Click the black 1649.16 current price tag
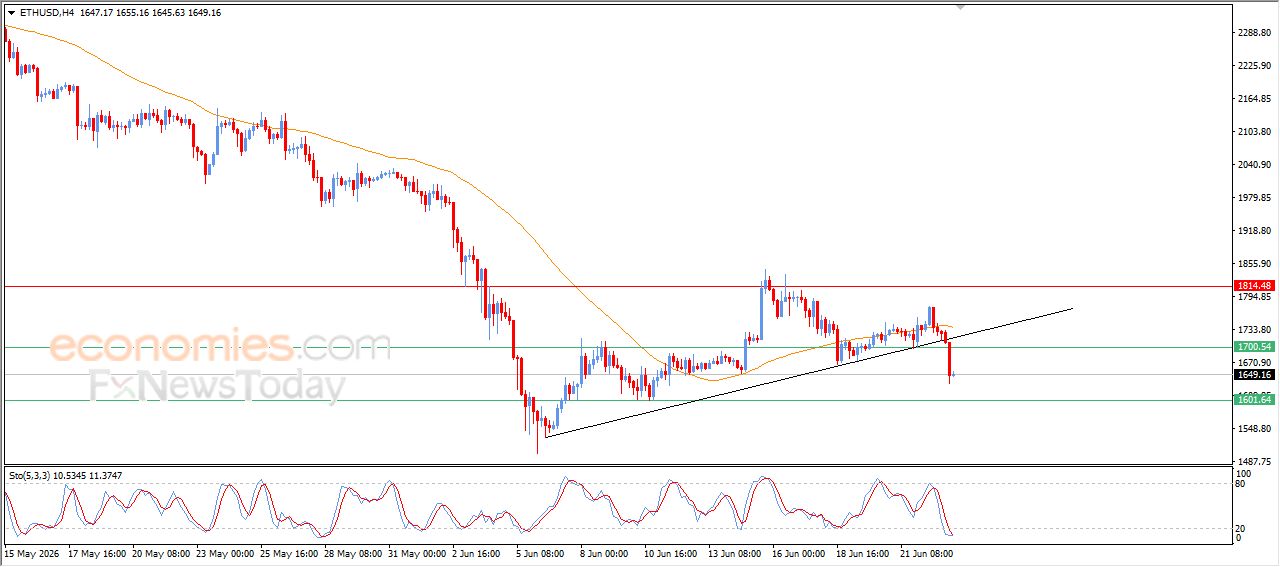This screenshot has height=567, width=1280. coord(1254,375)
